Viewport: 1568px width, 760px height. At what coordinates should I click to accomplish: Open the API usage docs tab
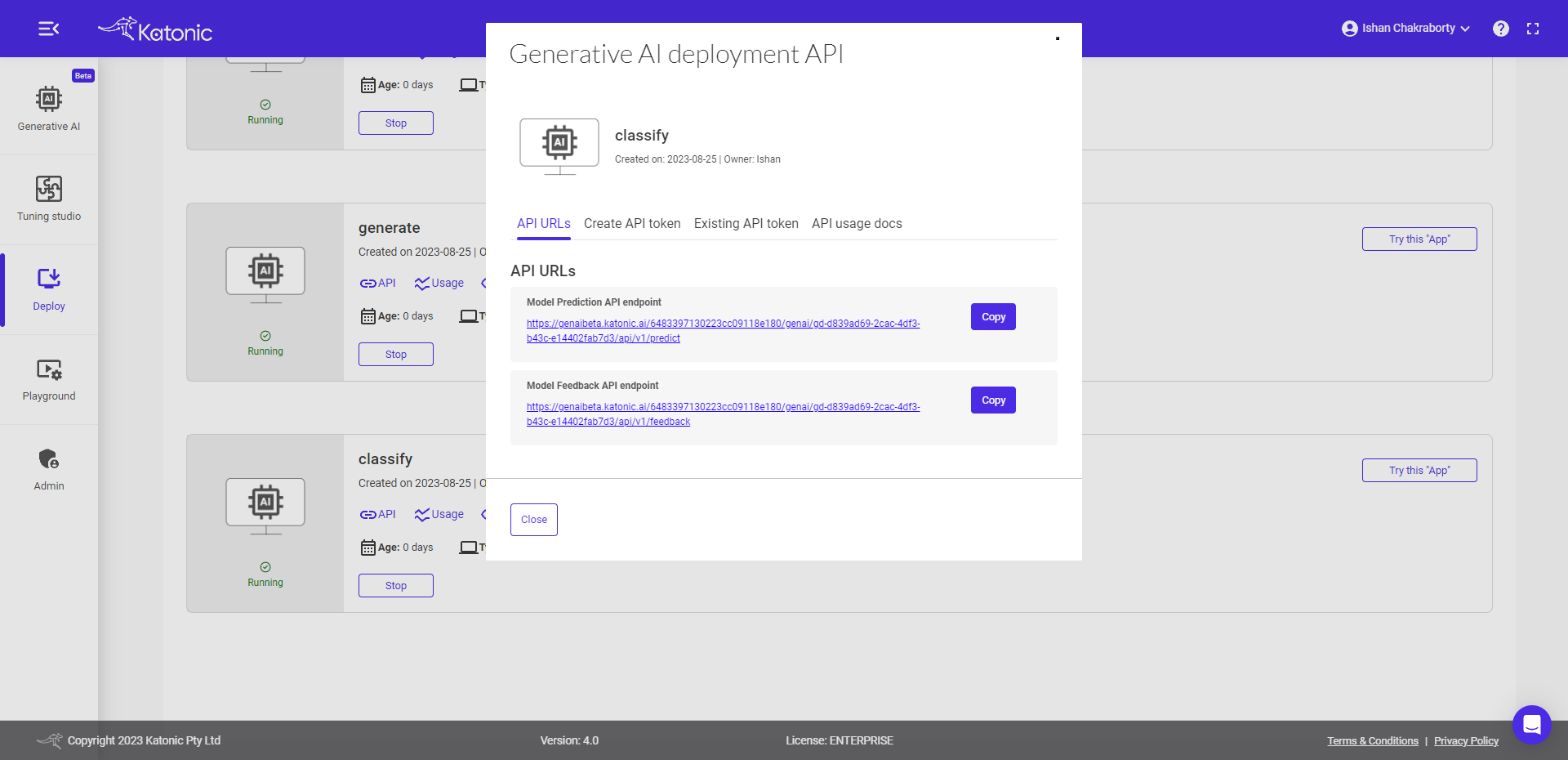857,224
